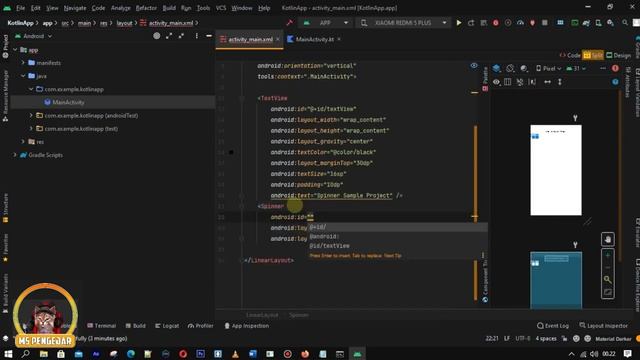Open the Android project view dropdown

(33, 36)
